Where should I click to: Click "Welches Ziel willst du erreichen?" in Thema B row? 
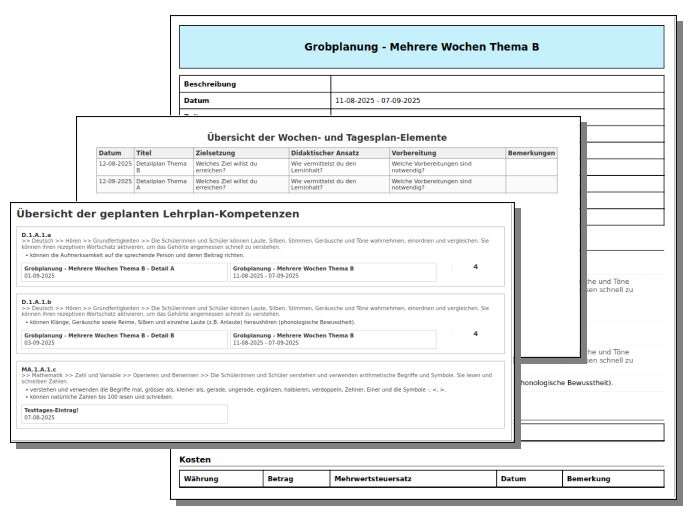tap(241, 167)
